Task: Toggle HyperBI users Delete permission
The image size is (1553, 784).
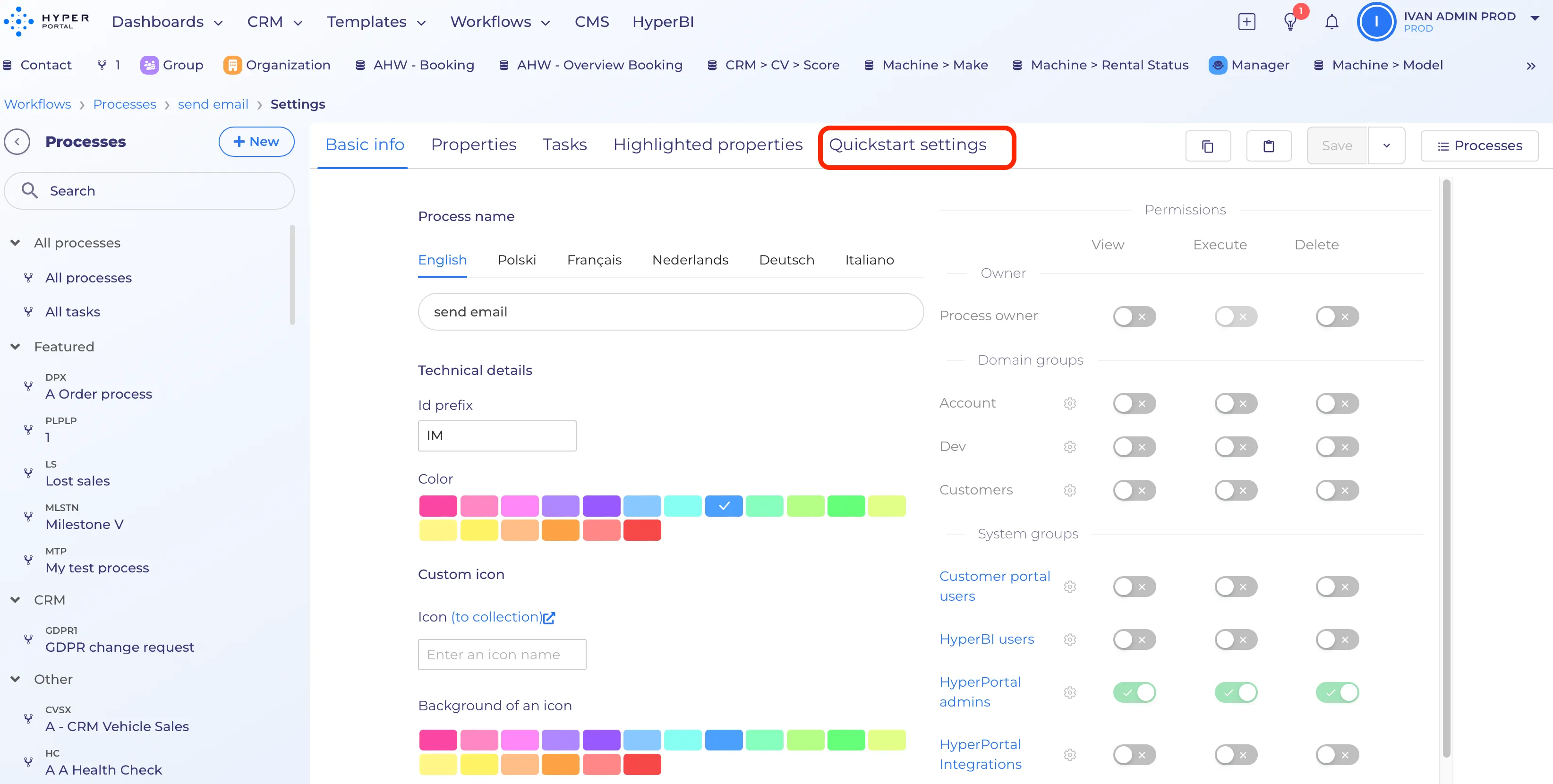Action: coord(1337,639)
